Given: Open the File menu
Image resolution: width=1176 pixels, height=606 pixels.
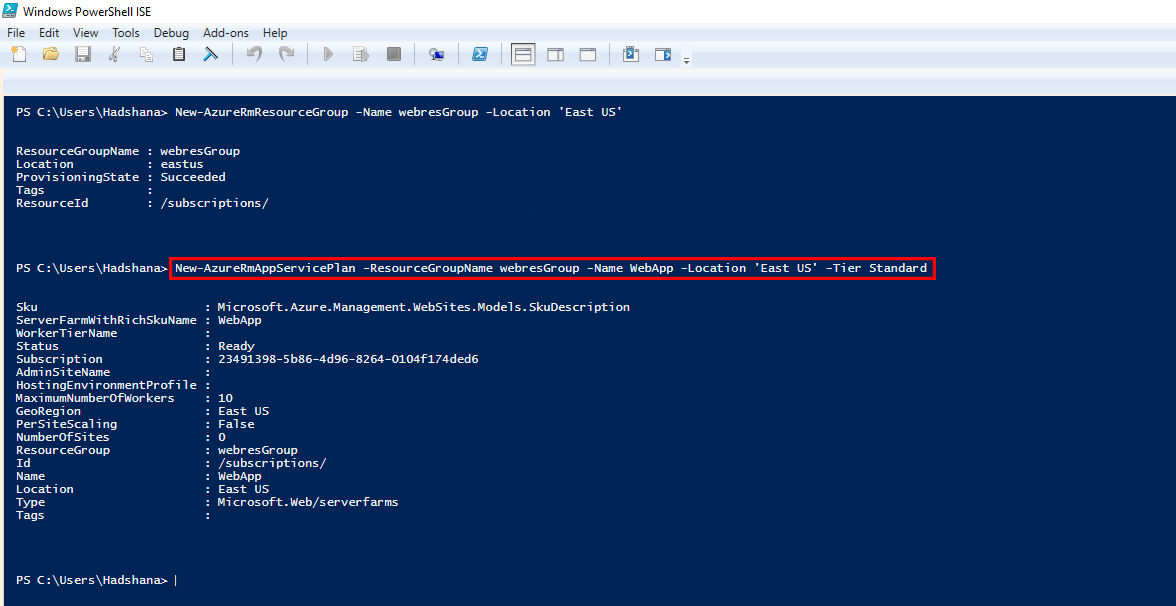Looking at the screenshot, I should [x=16, y=33].
